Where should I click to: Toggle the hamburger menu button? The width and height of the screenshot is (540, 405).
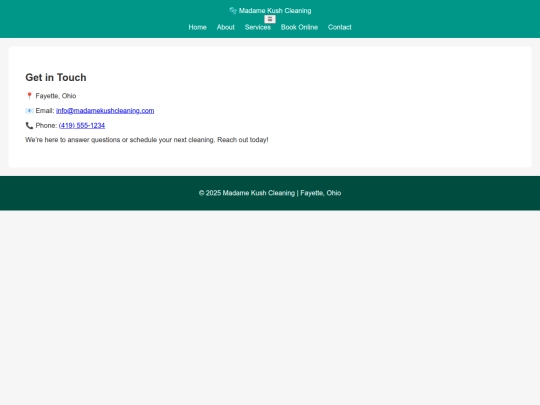[x=270, y=19]
